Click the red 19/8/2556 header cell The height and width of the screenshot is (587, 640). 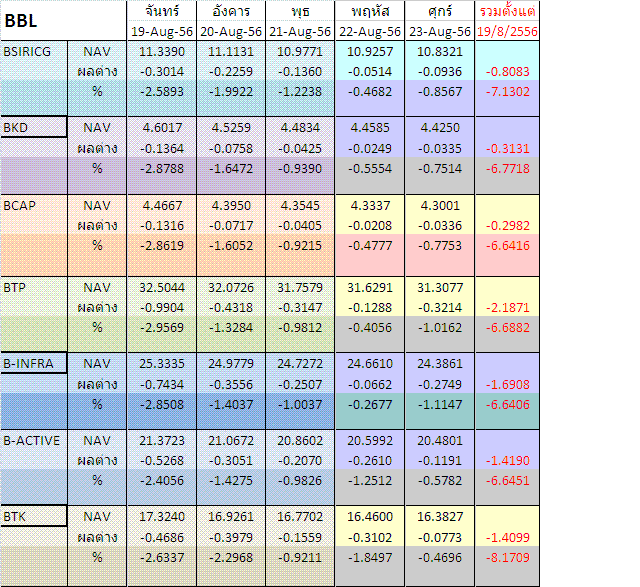click(507, 31)
